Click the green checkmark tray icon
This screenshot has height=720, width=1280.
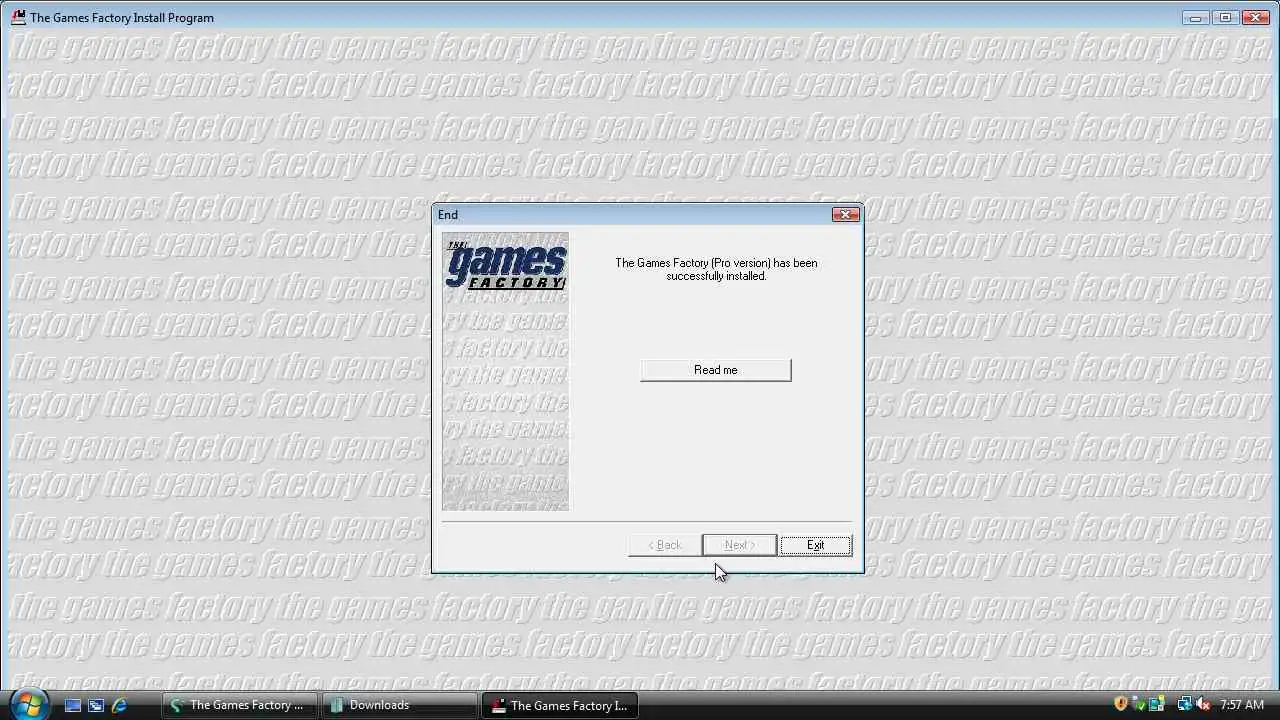[1140, 705]
